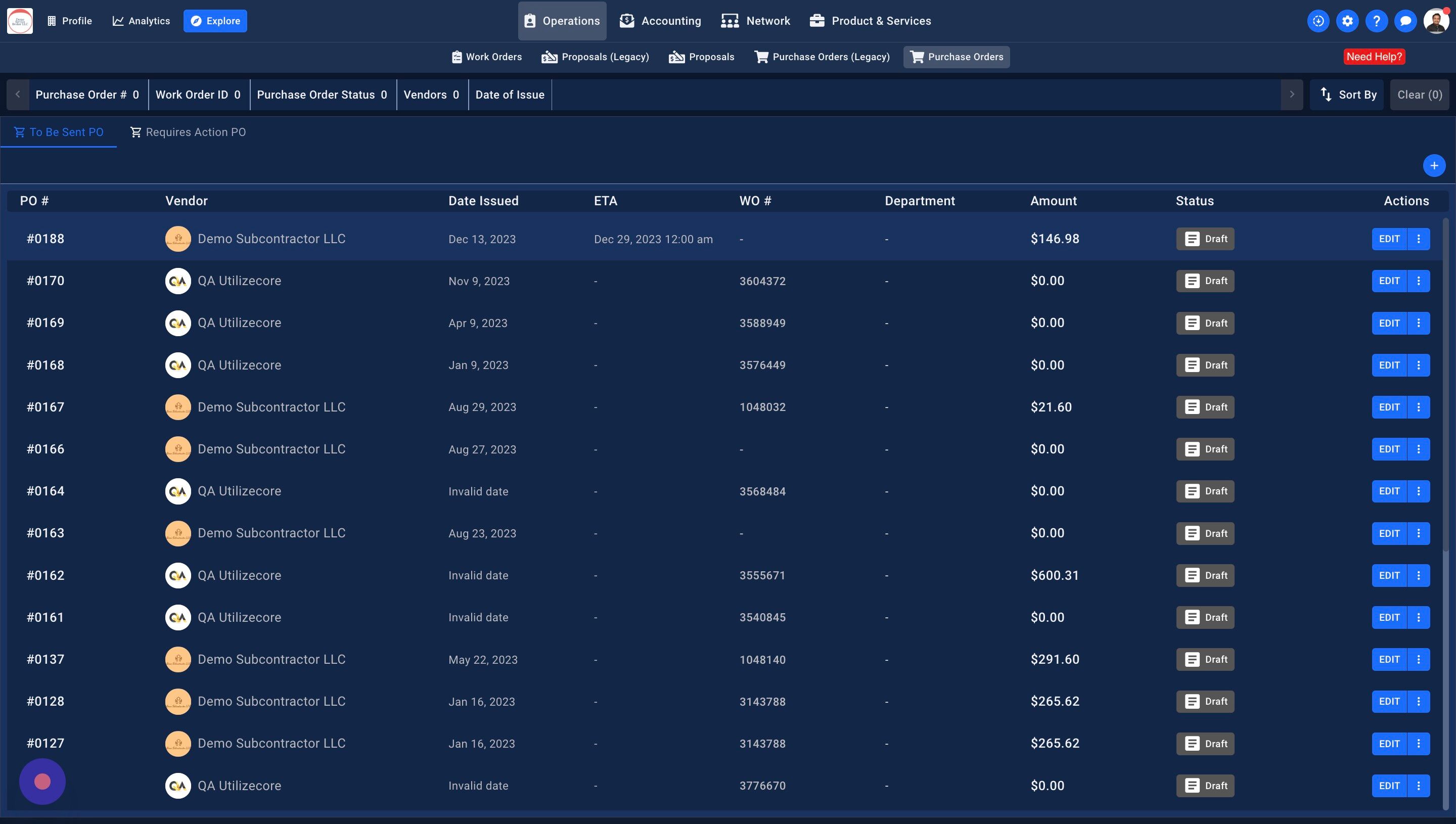Click EDIT button for PO #0170
Image resolution: width=1456 pixels, height=824 pixels.
(1389, 281)
